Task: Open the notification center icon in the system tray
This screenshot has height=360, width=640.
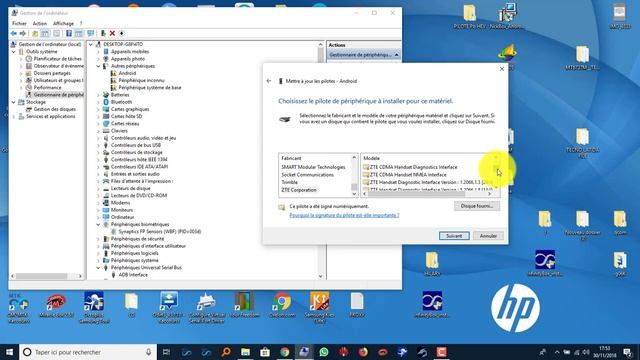Action: [x=628, y=352]
